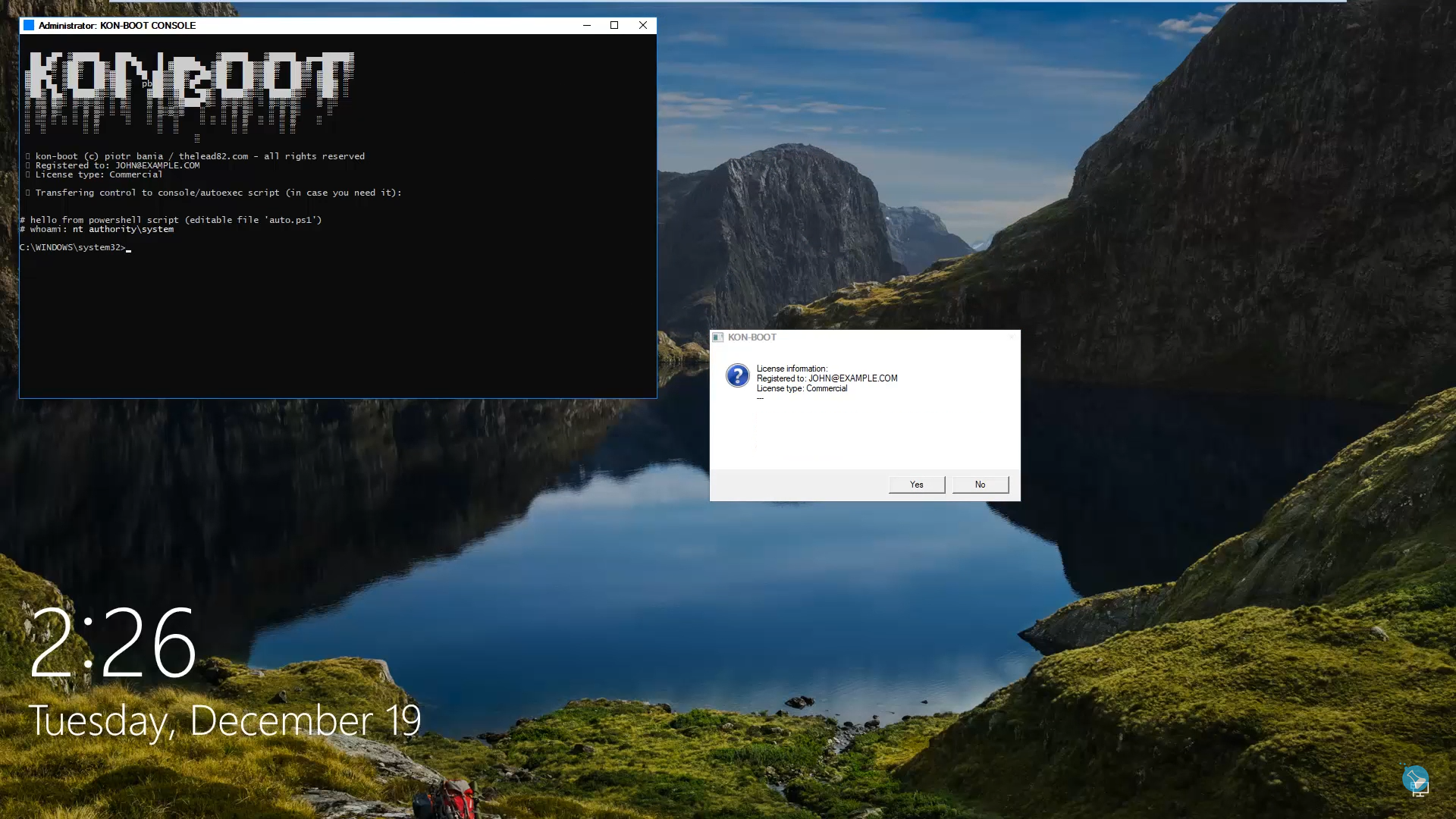Click the KON-BOOT dialog title text
The height and width of the screenshot is (819, 1456).
752,337
